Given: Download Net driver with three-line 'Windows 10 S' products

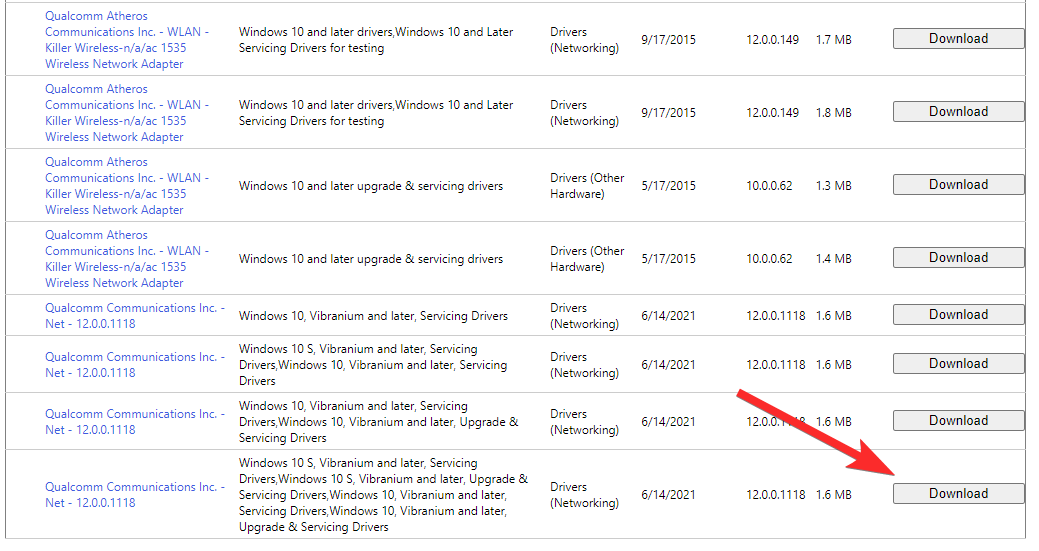Looking at the screenshot, I should (958, 364).
